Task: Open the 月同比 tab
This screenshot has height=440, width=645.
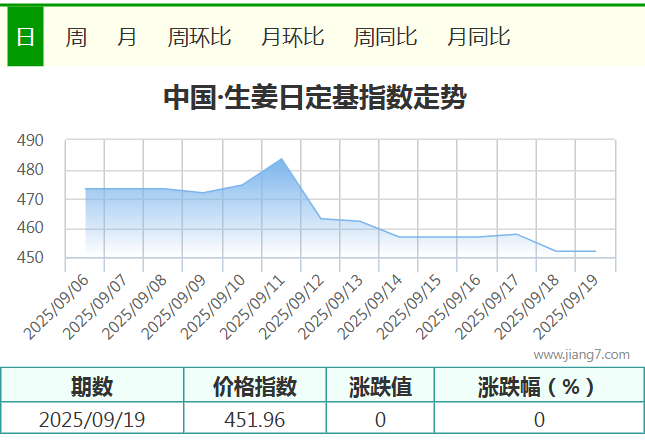Action: click(x=478, y=37)
